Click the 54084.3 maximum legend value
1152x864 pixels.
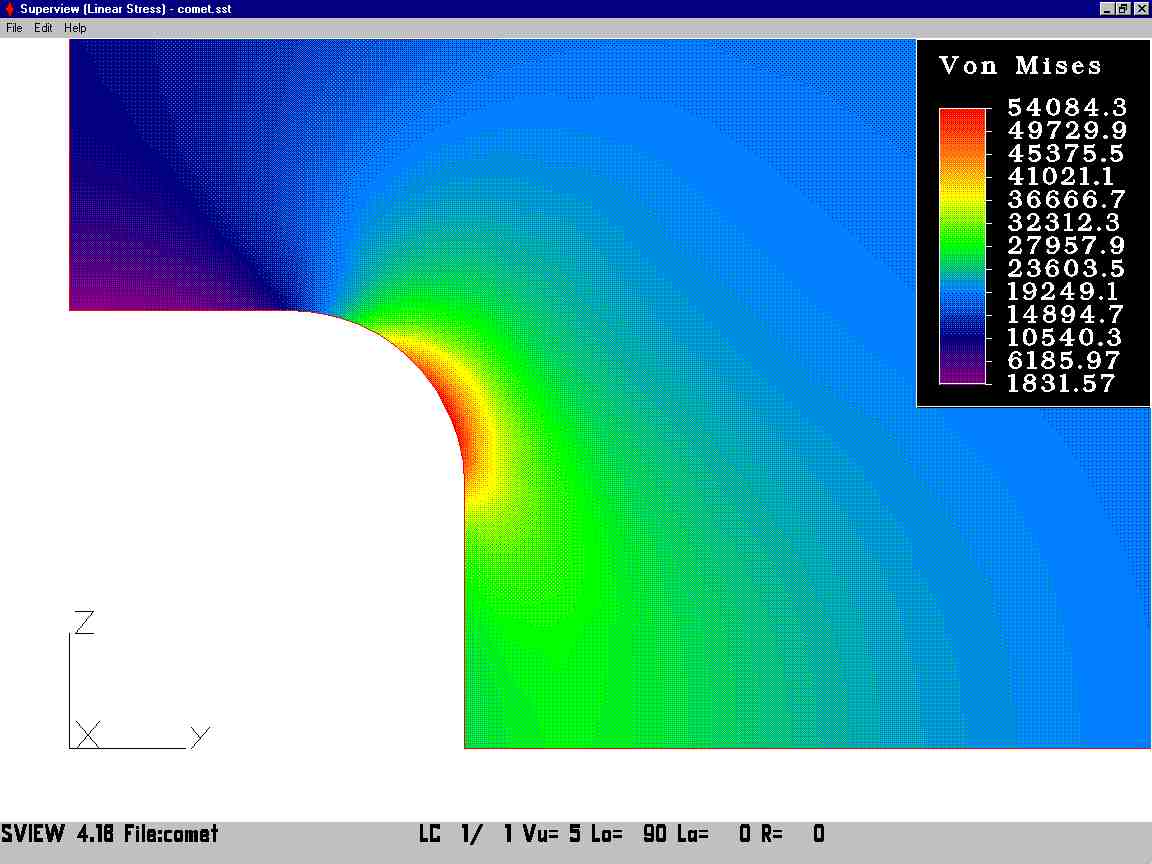1067,107
